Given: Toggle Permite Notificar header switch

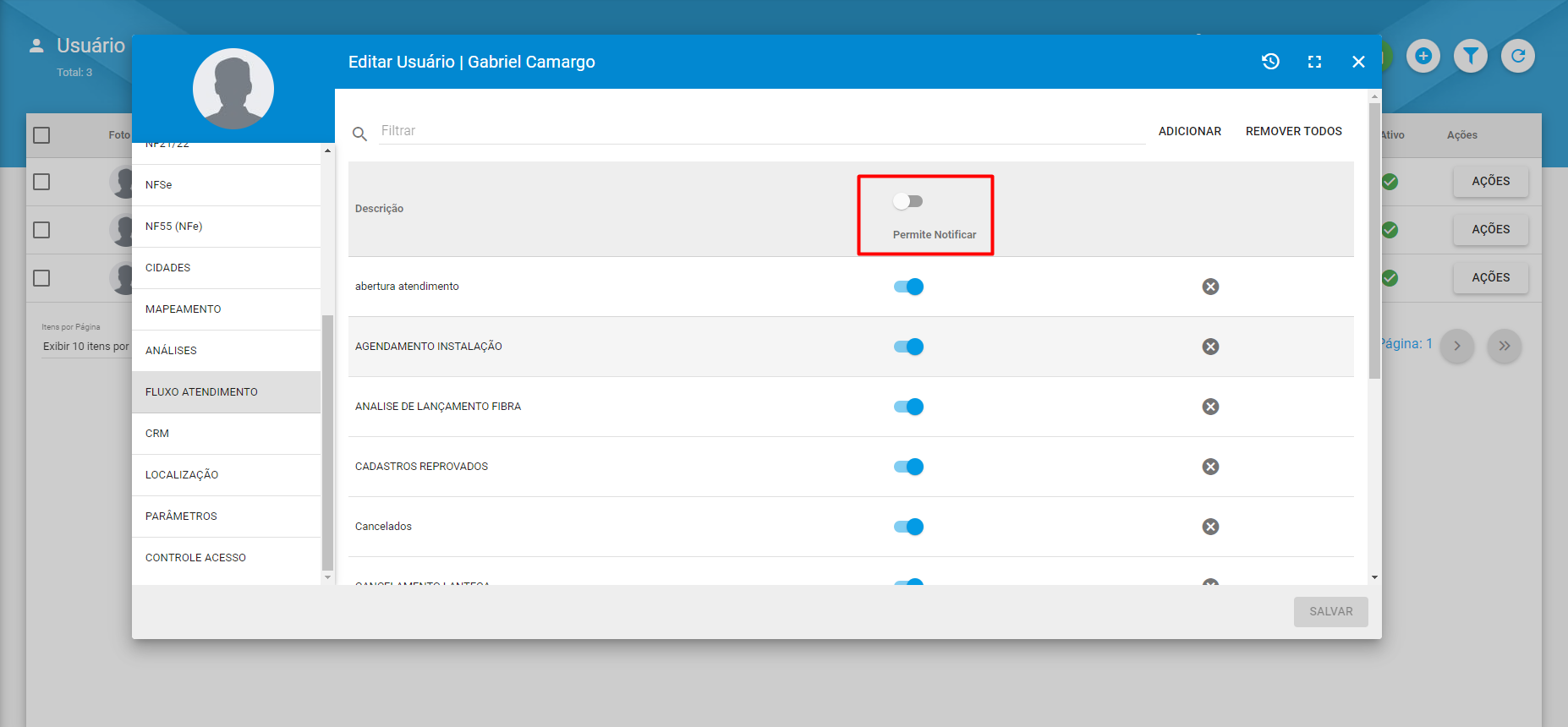Looking at the screenshot, I should pyautogui.click(x=907, y=201).
